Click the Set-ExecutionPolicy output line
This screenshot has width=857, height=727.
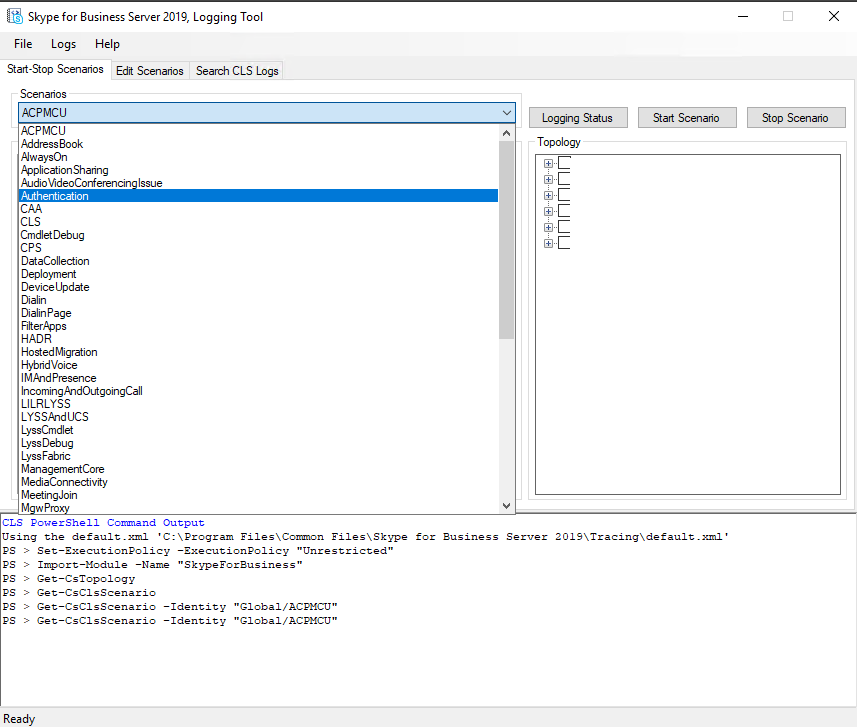click(x=198, y=551)
